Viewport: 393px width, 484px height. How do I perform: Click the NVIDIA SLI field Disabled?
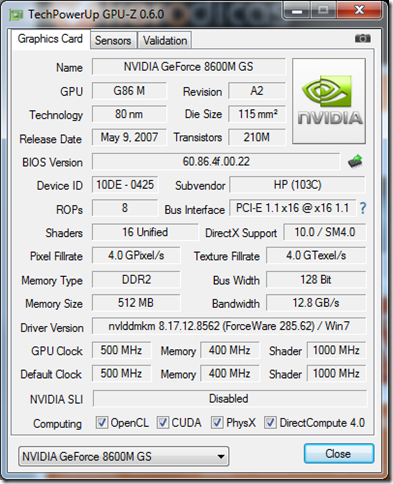(x=229, y=399)
